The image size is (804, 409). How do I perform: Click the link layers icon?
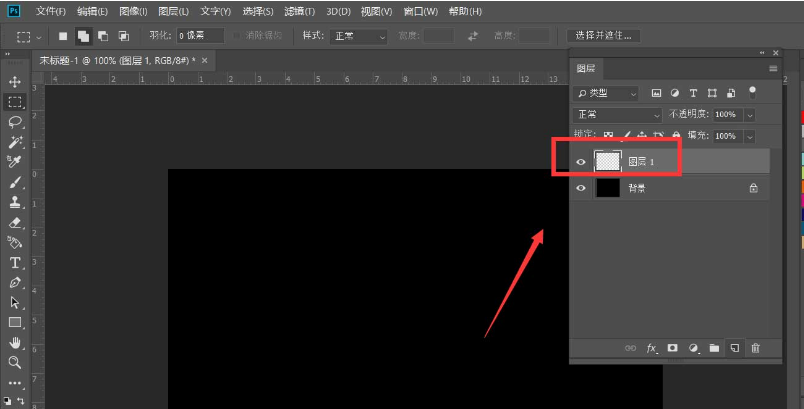[x=630, y=348]
